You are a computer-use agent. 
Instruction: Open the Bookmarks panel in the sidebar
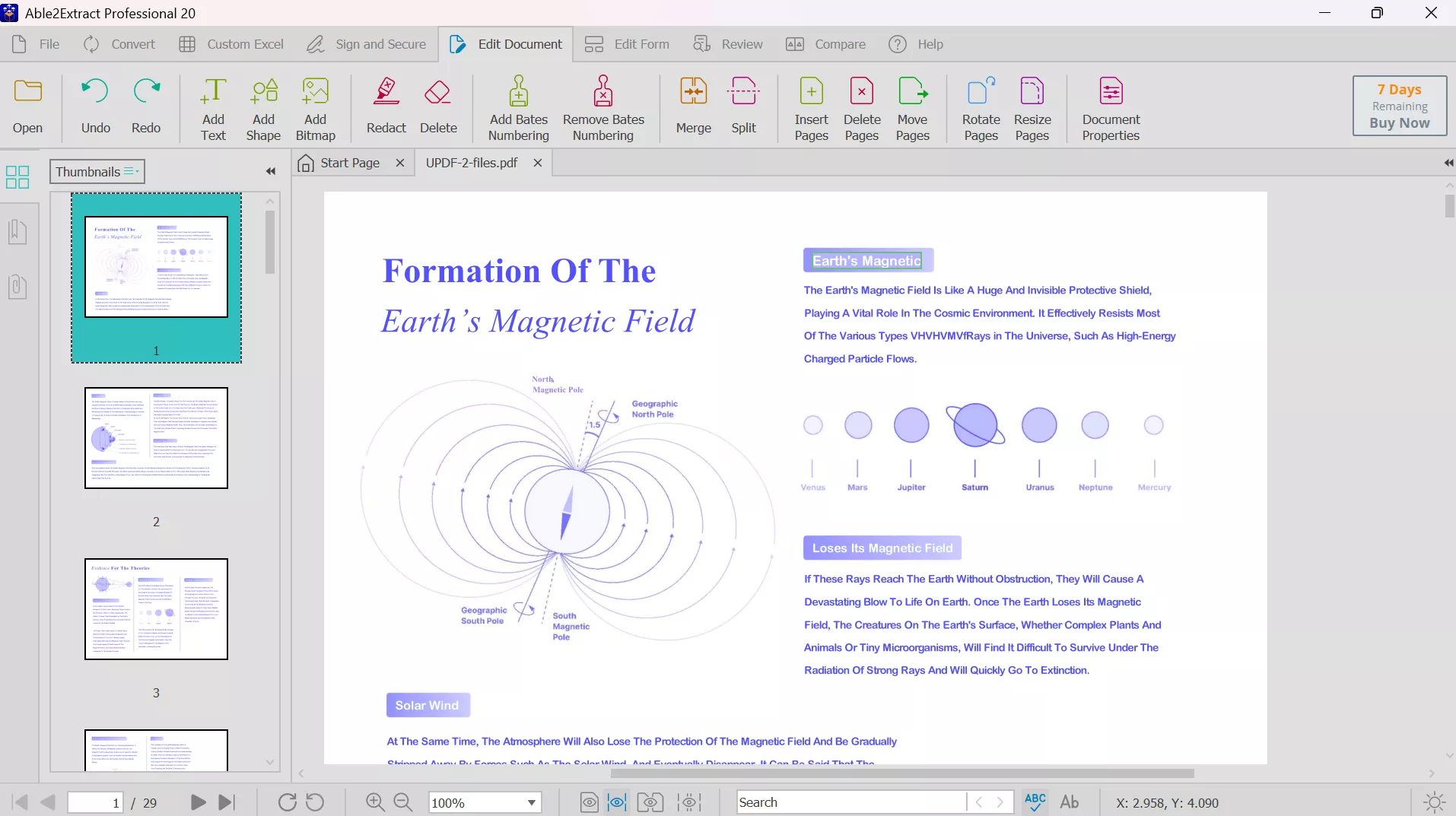click(17, 232)
